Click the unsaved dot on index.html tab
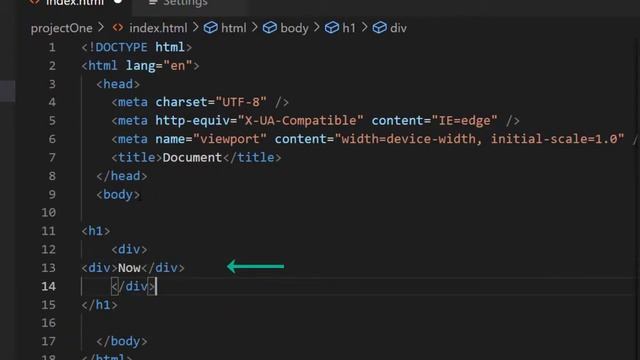This screenshot has width=640, height=360. (118, 2)
